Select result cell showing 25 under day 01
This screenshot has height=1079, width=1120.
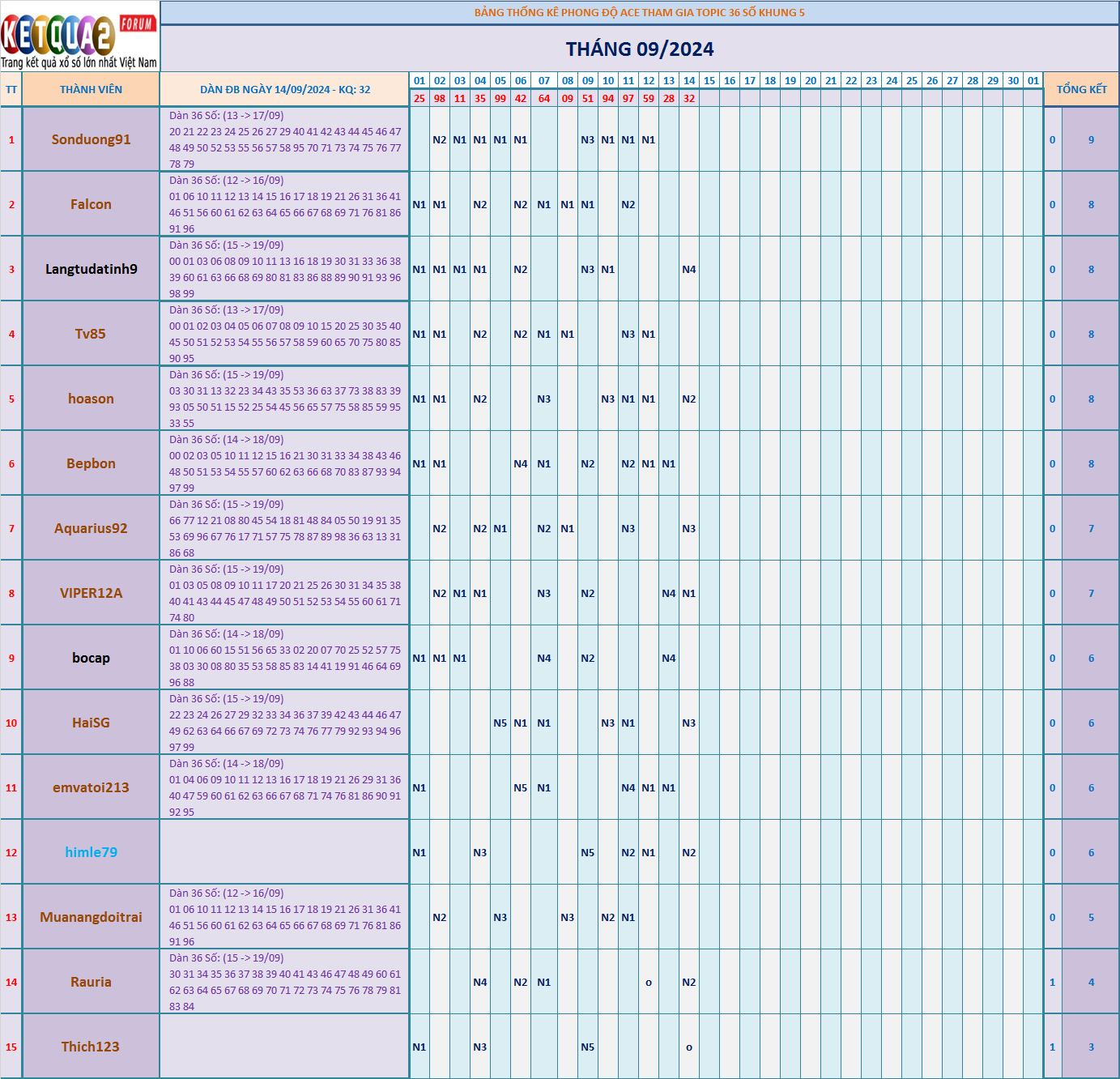418,99
